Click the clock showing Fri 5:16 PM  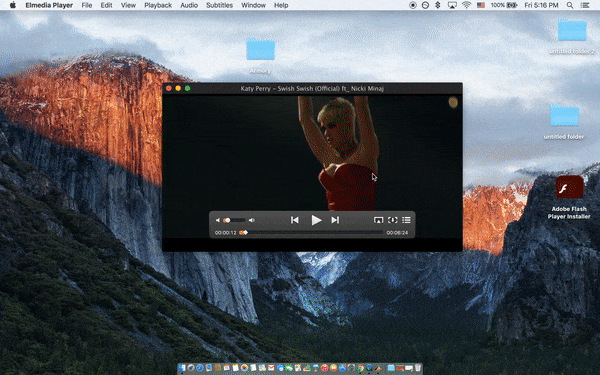[x=541, y=5]
